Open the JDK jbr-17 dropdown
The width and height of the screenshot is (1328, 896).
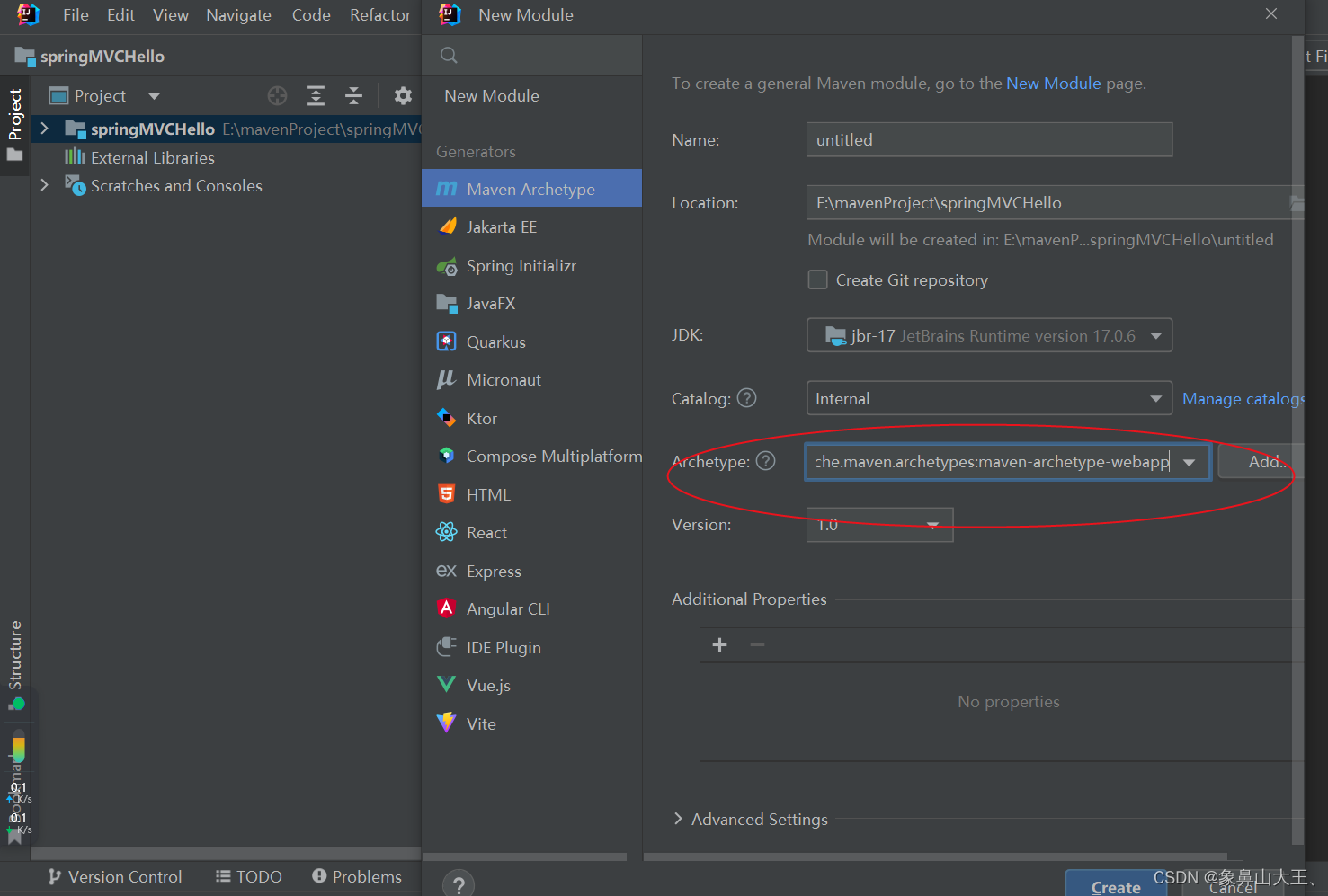point(990,335)
